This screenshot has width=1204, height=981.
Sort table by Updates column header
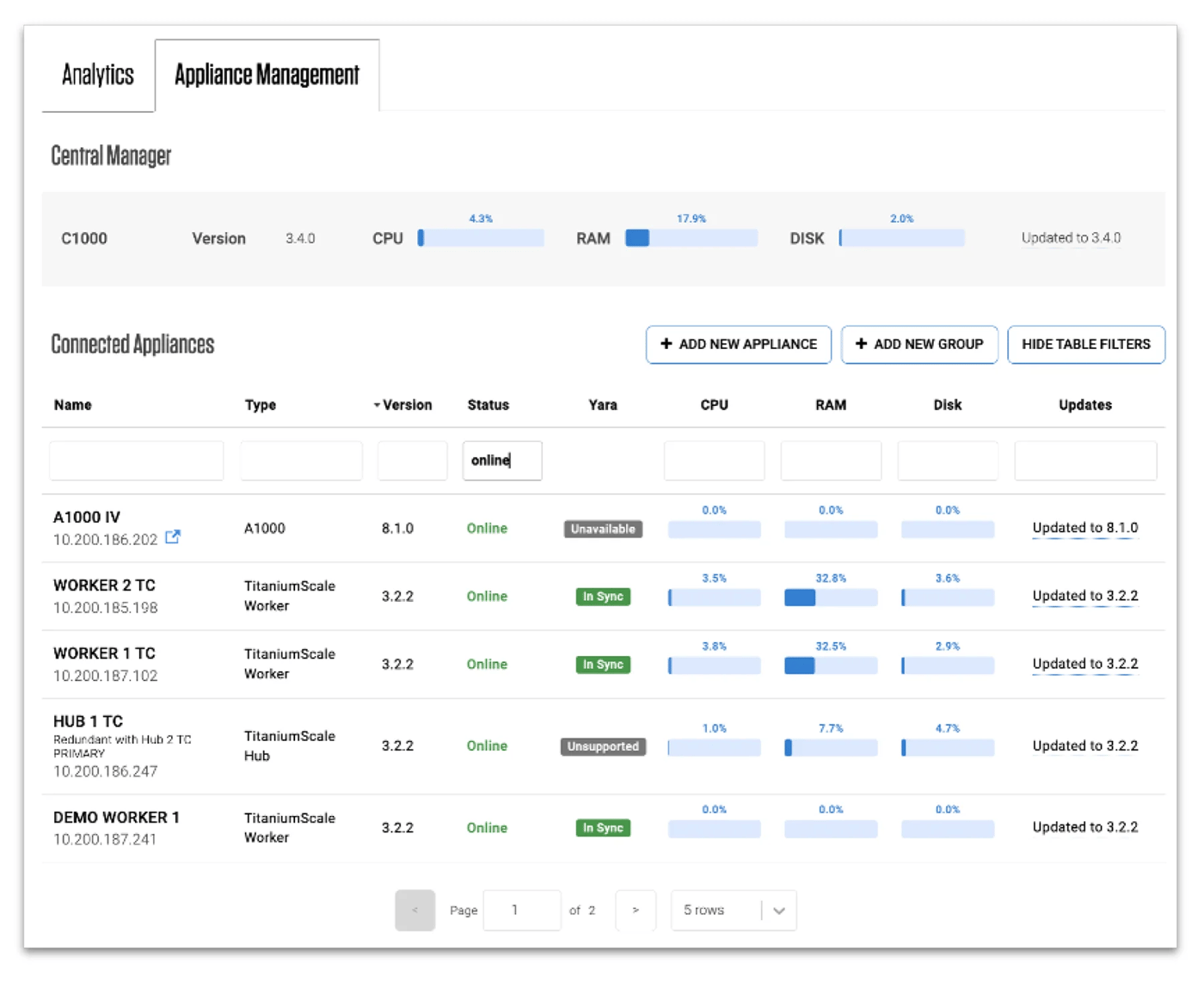[1085, 405]
